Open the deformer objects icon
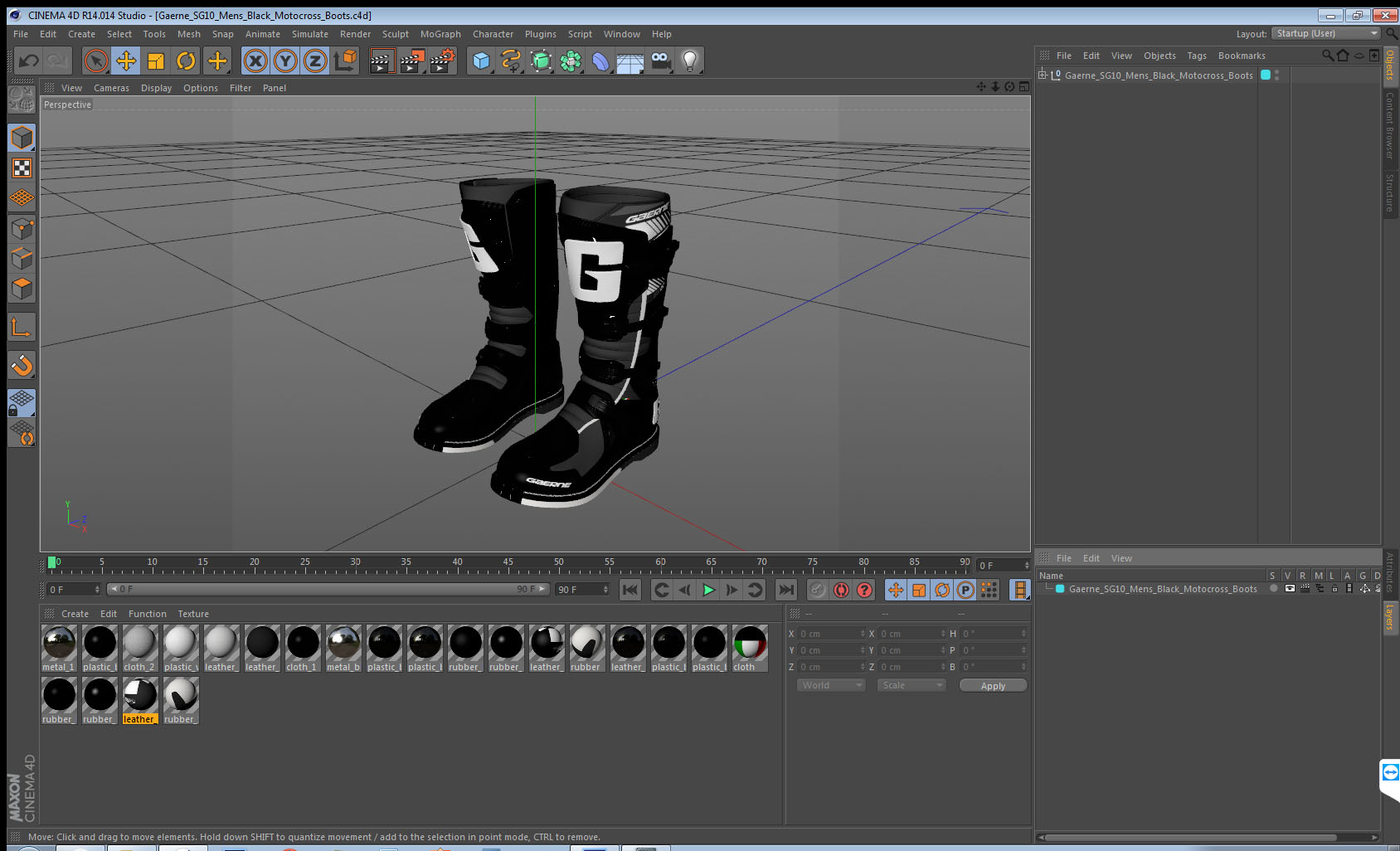 click(600, 61)
